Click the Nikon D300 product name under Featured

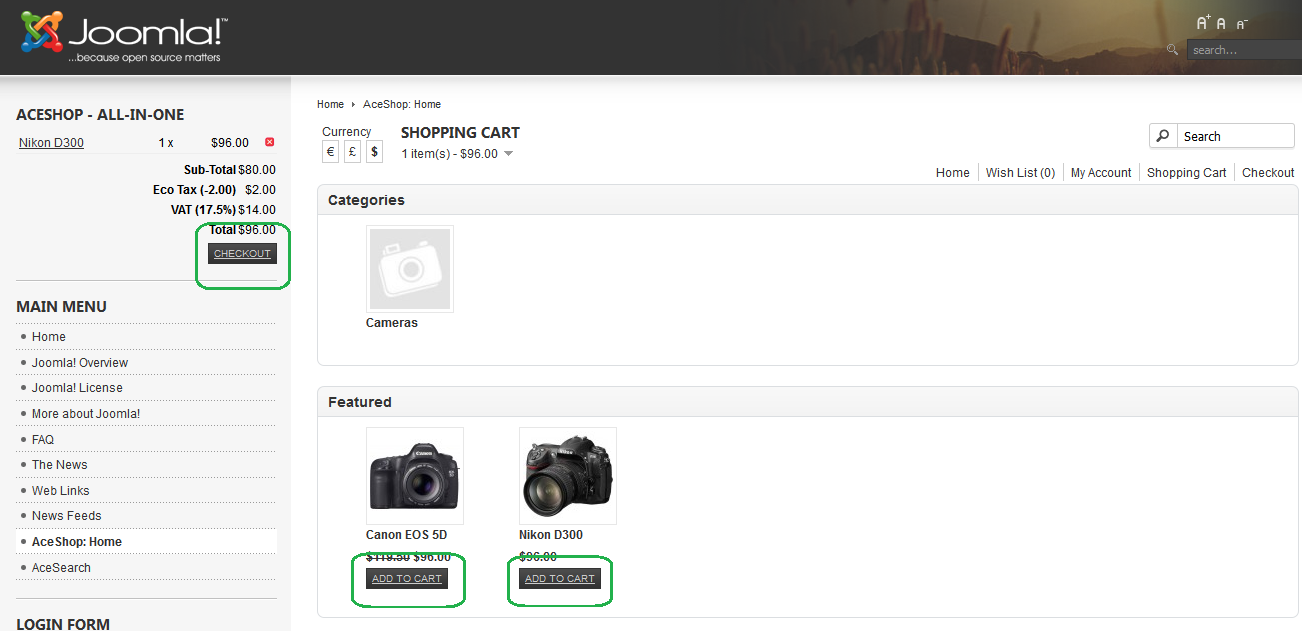(x=551, y=535)
